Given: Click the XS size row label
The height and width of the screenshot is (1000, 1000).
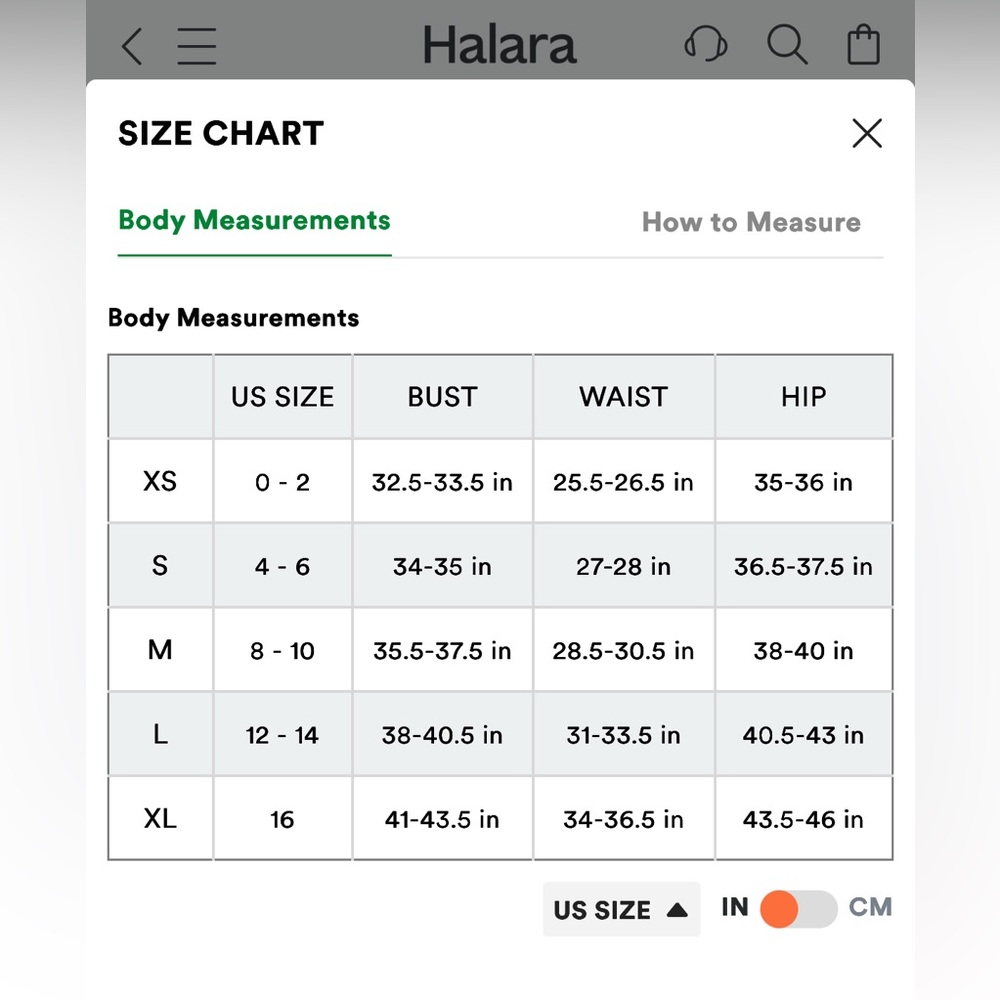Looking at the screenshot, I should pyautogui.click(x=160, y=481).
